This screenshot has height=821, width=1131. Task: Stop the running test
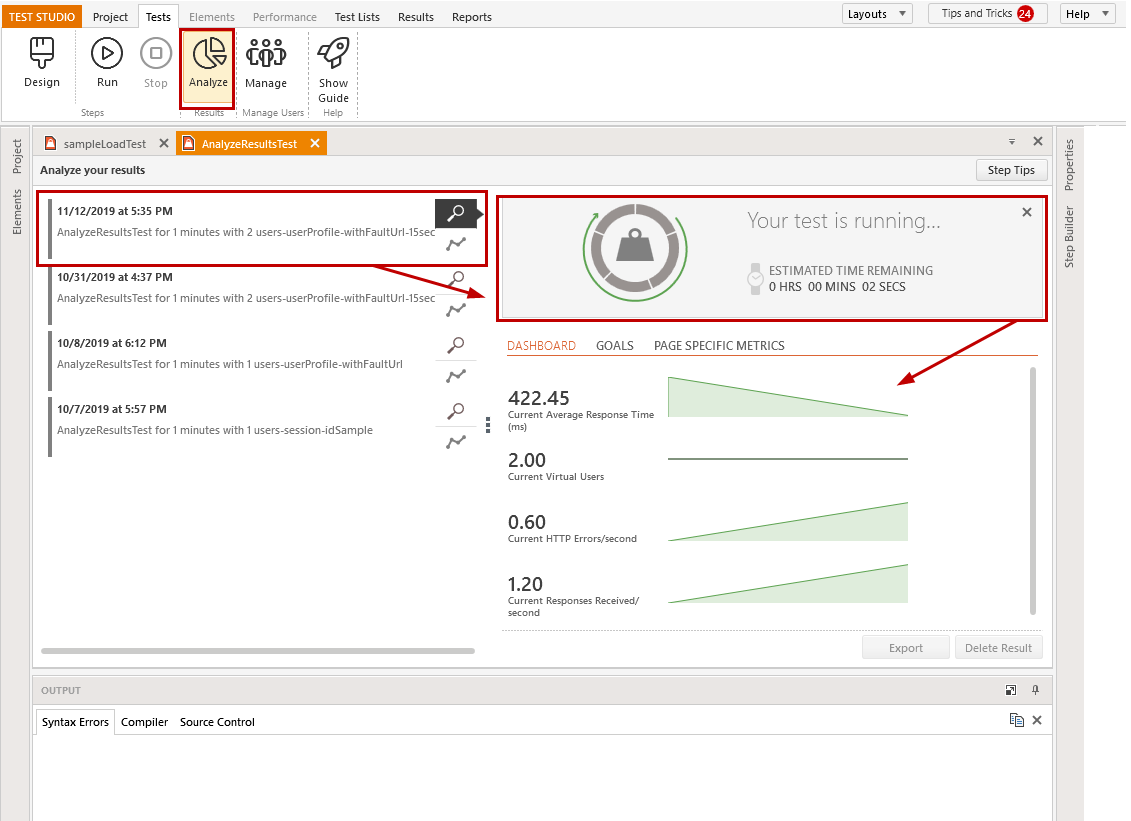[x=155, y=63]
